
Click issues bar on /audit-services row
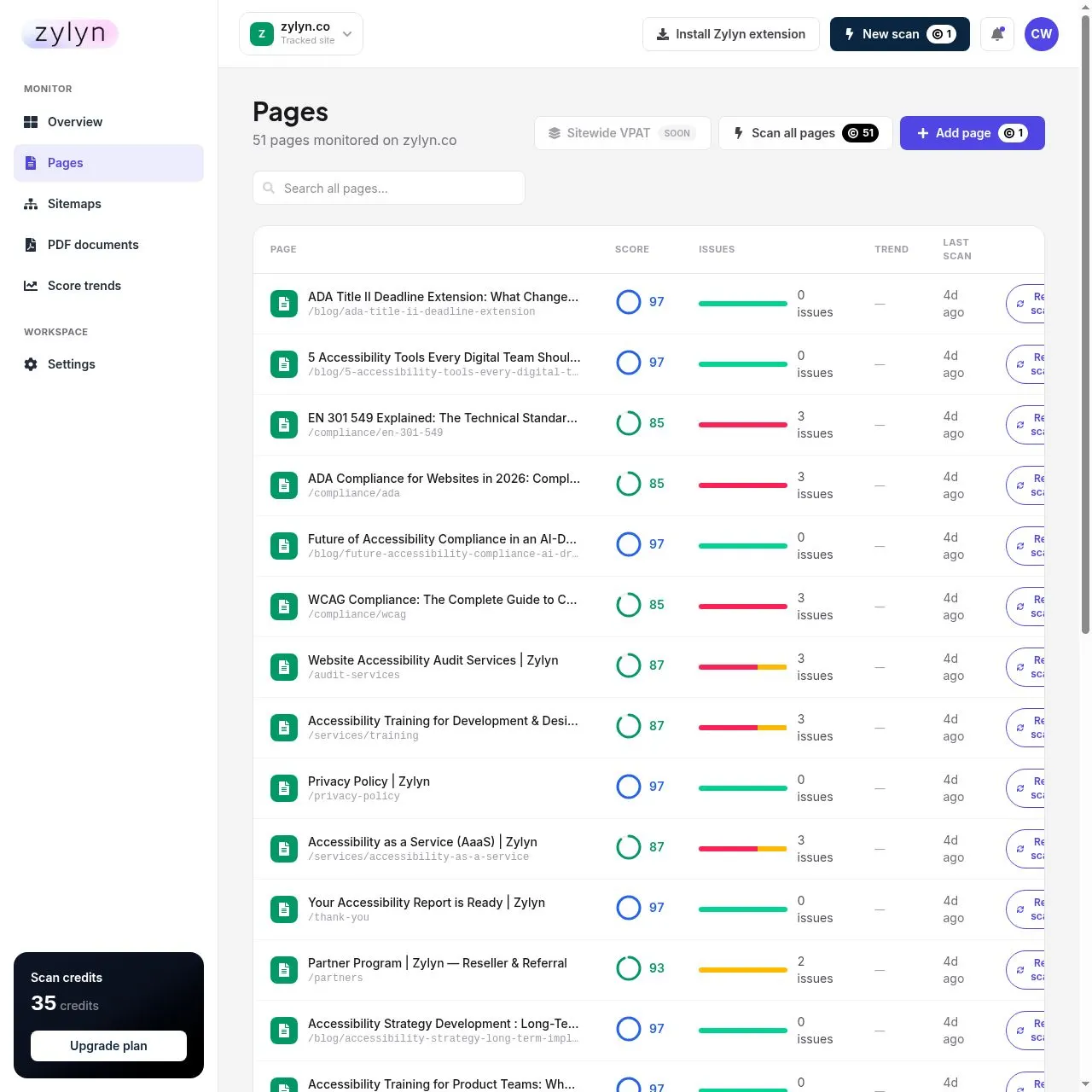pos(742,667)
